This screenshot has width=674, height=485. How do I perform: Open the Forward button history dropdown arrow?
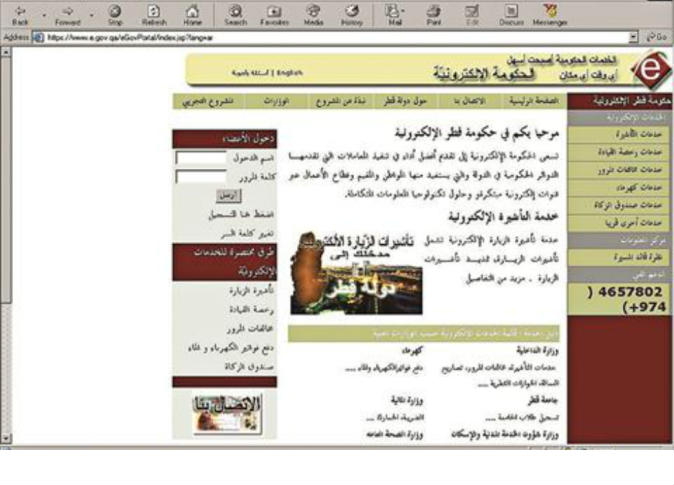click(x=92, y=15)
